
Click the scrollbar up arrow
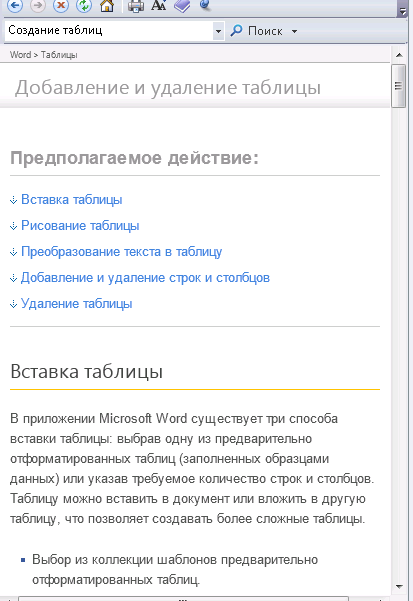coord(399,55)
